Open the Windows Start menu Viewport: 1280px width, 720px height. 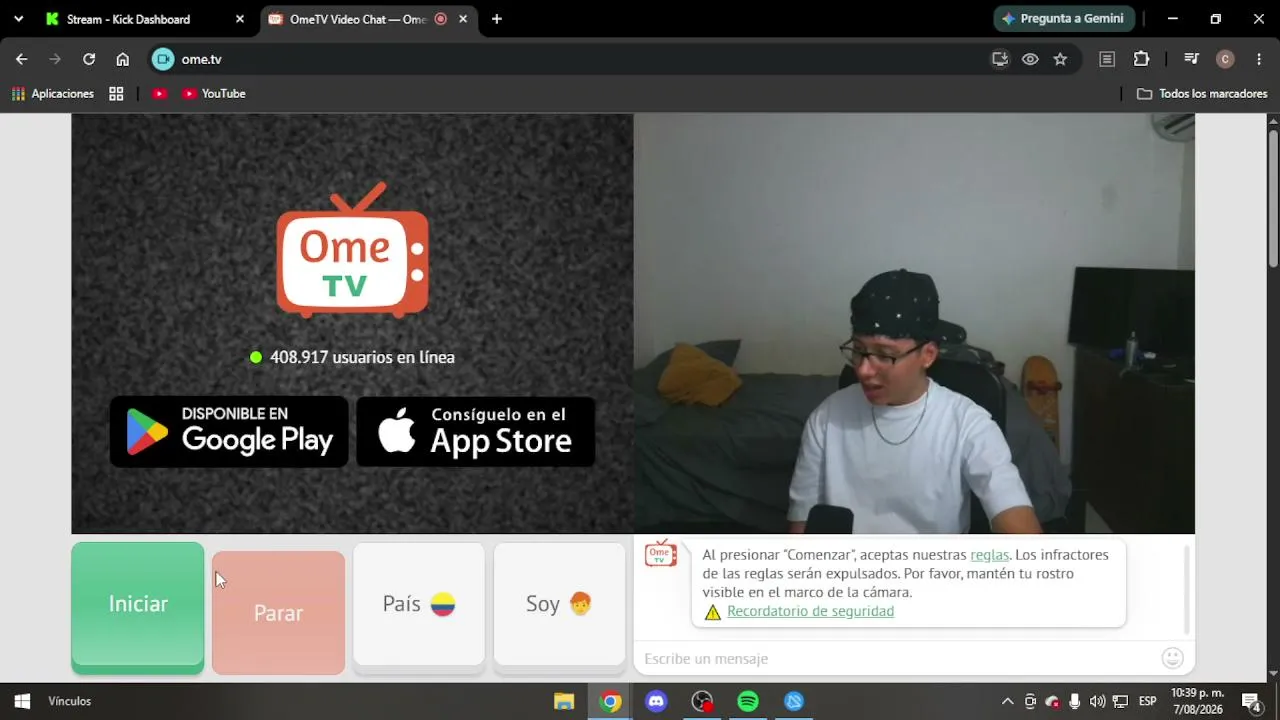click(22, 701)
